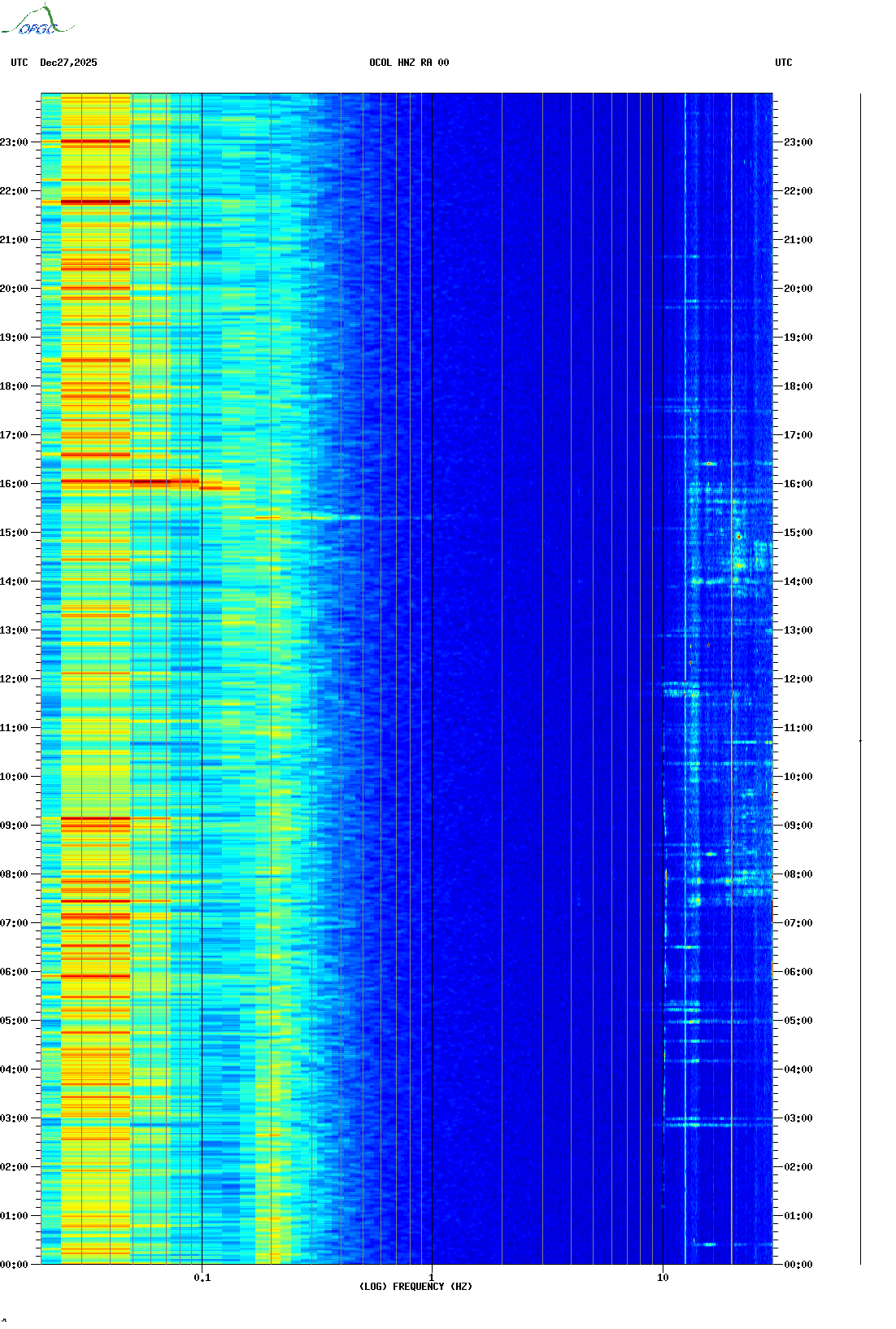Click 14:00 on the left time axis
The image size is (896, 1329).
[14, 582]
